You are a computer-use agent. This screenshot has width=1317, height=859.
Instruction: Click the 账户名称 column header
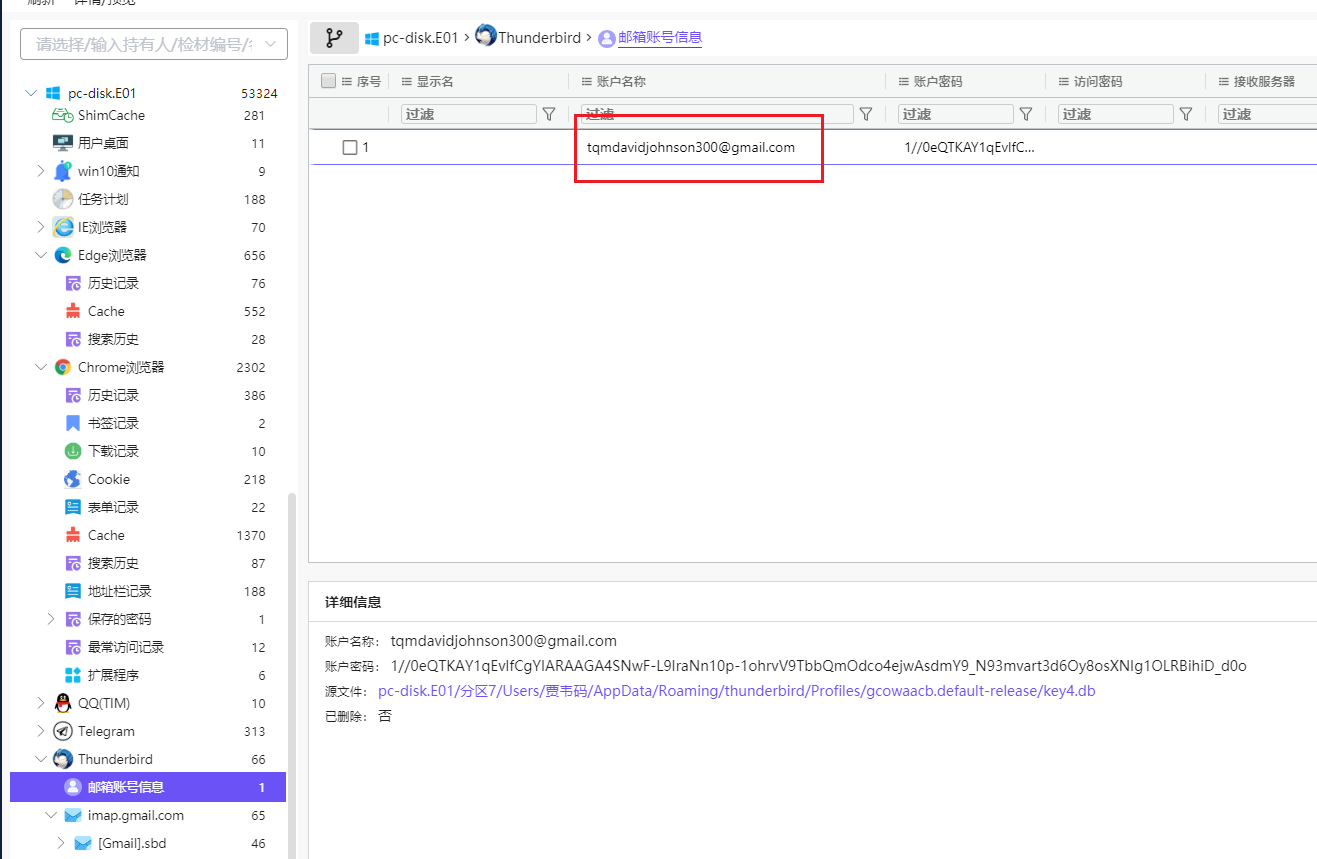pyautogui.click(x=621, y=81)
